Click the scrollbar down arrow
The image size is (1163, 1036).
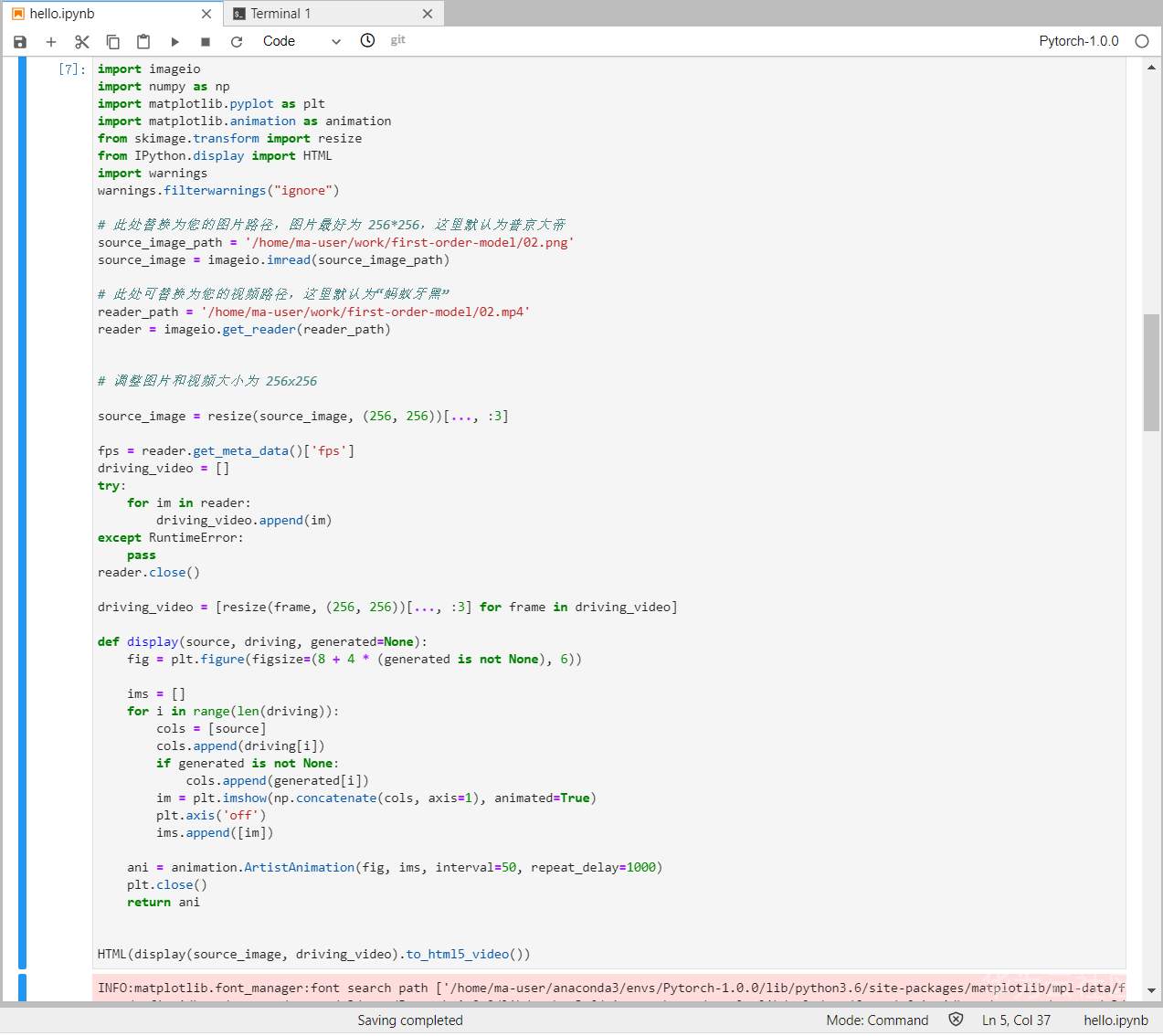[x=1151, y=990]
